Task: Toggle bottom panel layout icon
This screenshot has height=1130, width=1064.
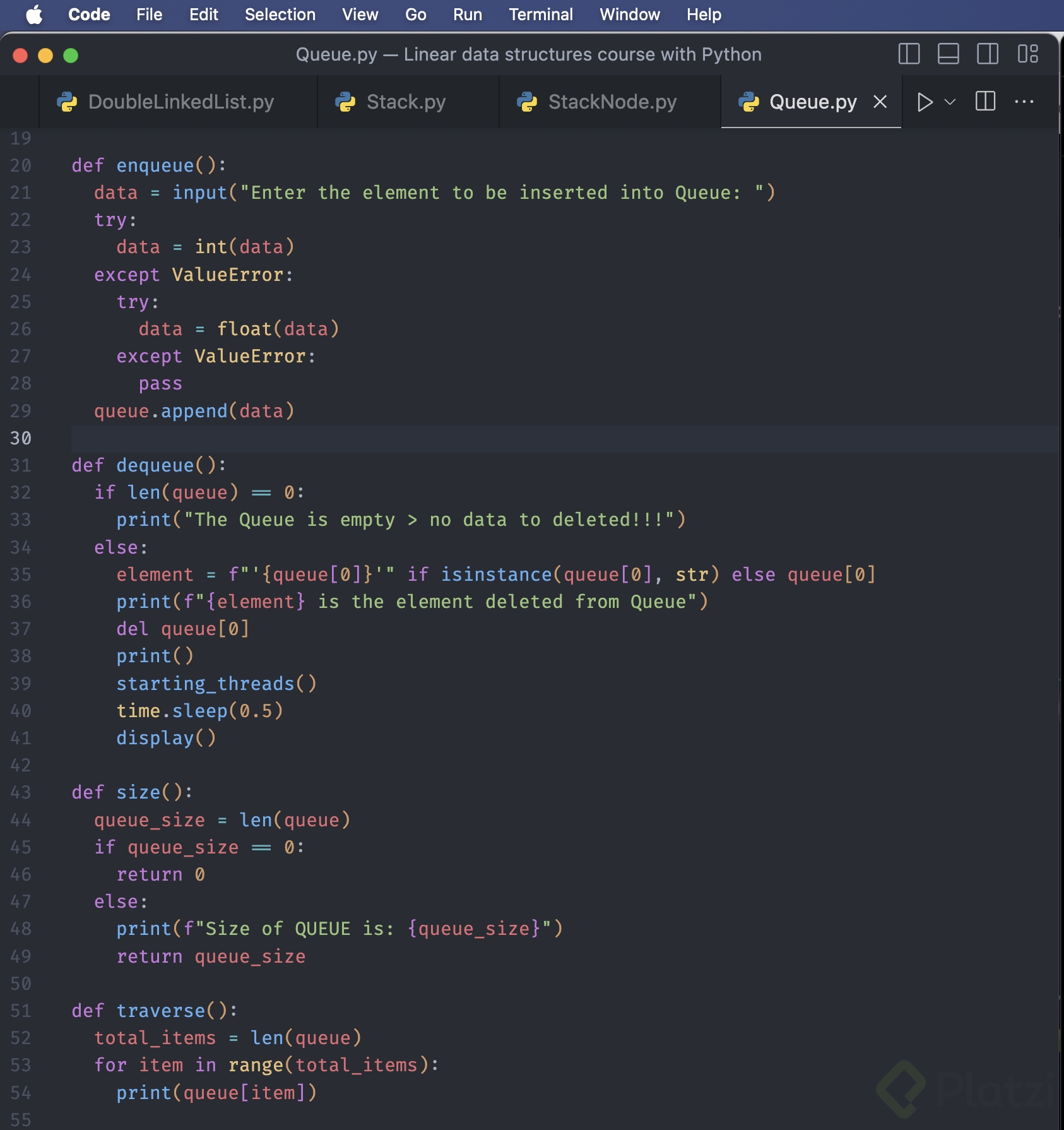Action: (x=948, y=54)
